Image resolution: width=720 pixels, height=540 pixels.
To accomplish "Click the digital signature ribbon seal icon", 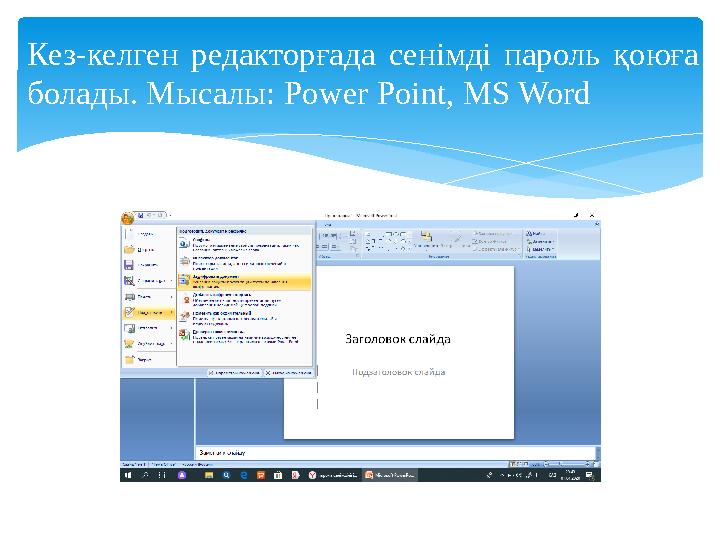I will tap(185, 299).
